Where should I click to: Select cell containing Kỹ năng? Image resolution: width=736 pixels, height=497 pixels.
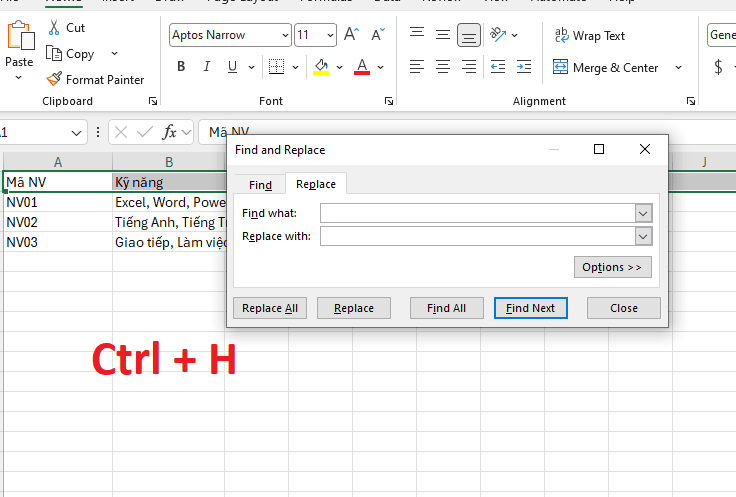click(169, 182)
